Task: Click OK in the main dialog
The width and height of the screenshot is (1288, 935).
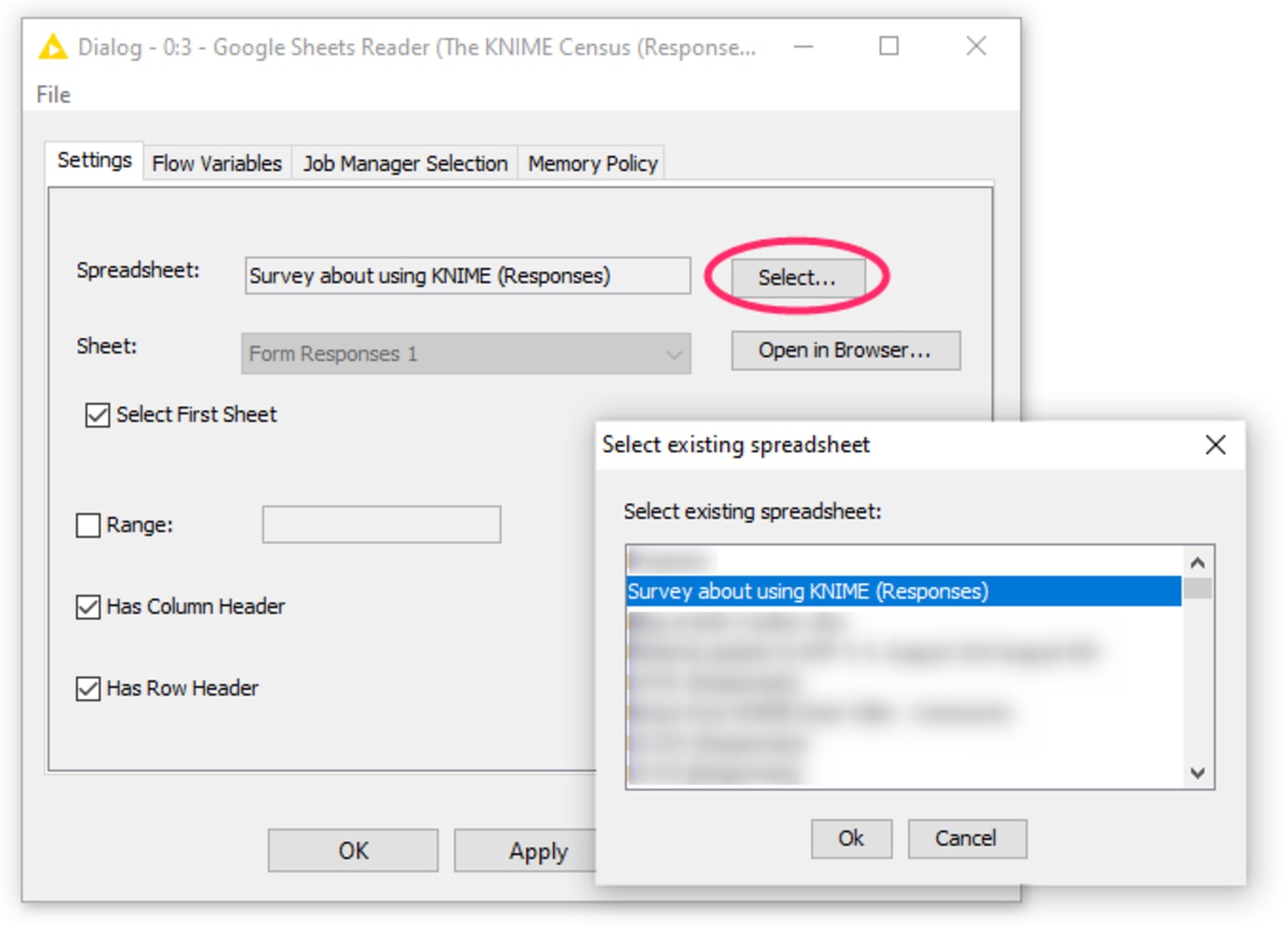Action: pyautogui.click(x=353, y=851)
